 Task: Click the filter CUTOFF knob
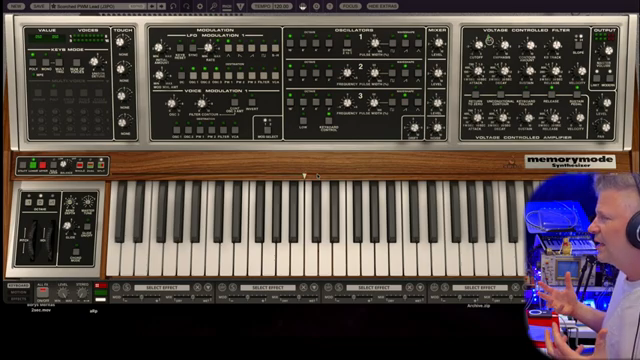click(x=477, y=45)
